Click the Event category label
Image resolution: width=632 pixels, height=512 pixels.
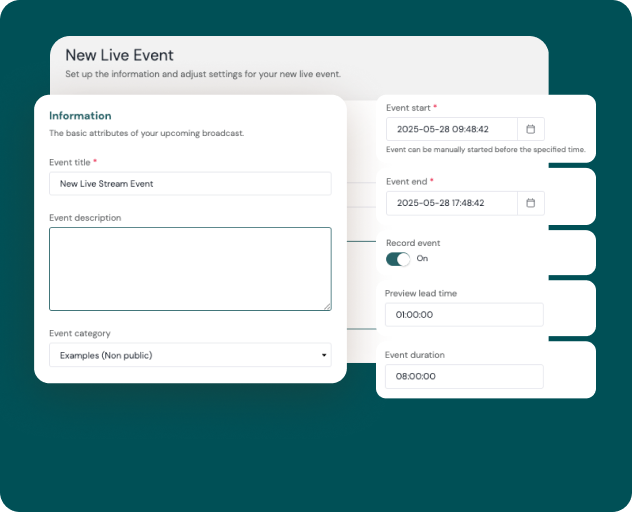(80, 333)
